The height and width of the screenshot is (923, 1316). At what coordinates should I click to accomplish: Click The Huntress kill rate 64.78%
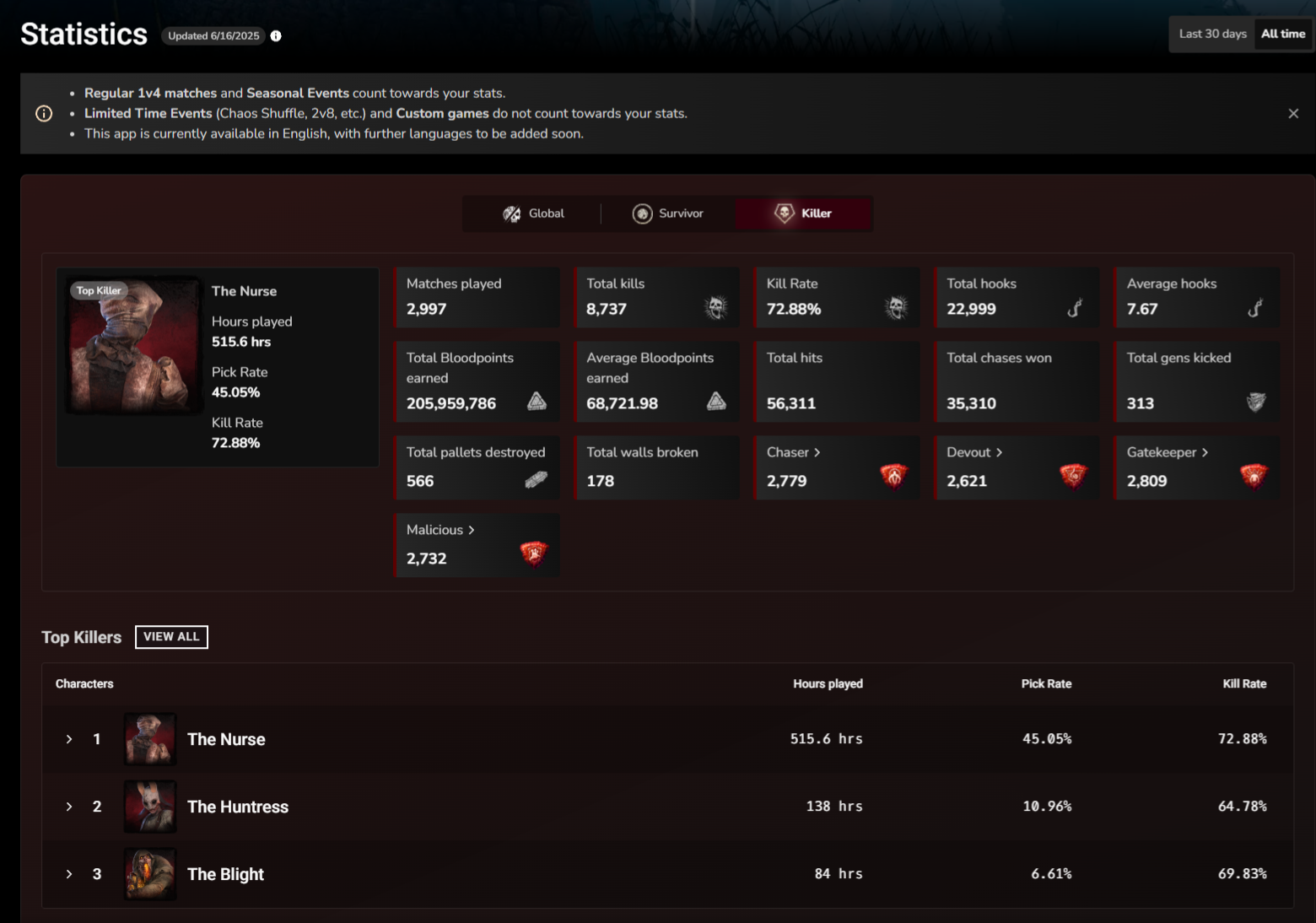1242,807
